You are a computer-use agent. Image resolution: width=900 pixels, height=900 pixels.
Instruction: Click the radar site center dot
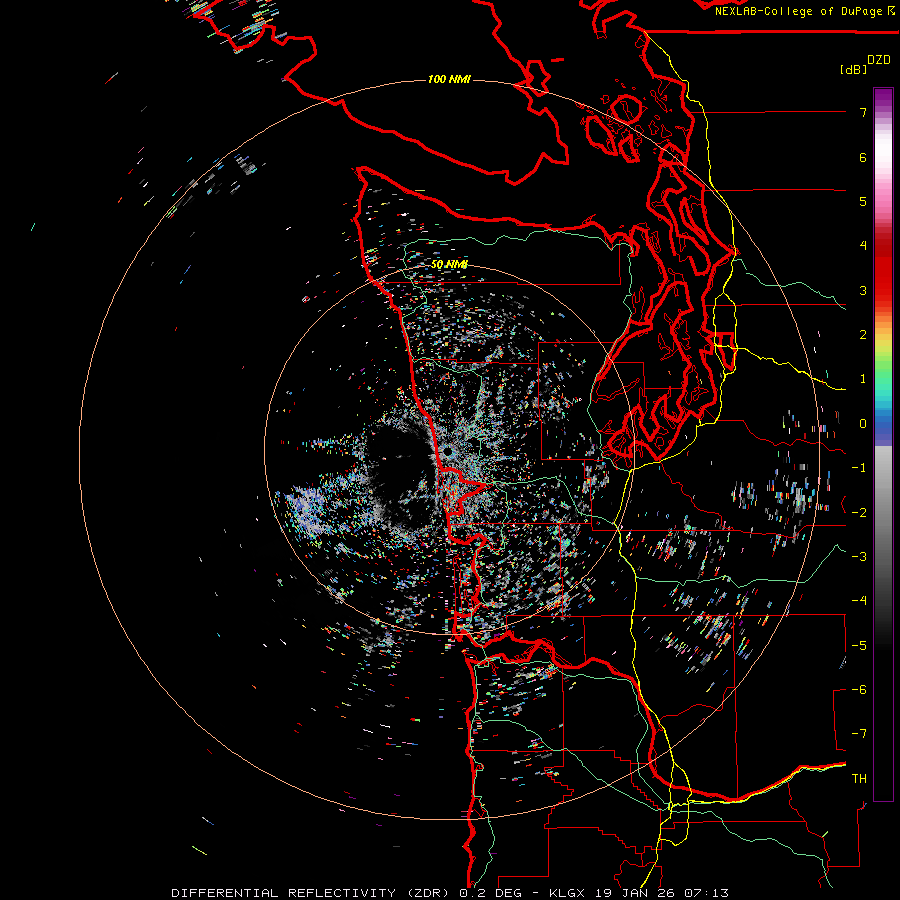click(x=448, y=452)
